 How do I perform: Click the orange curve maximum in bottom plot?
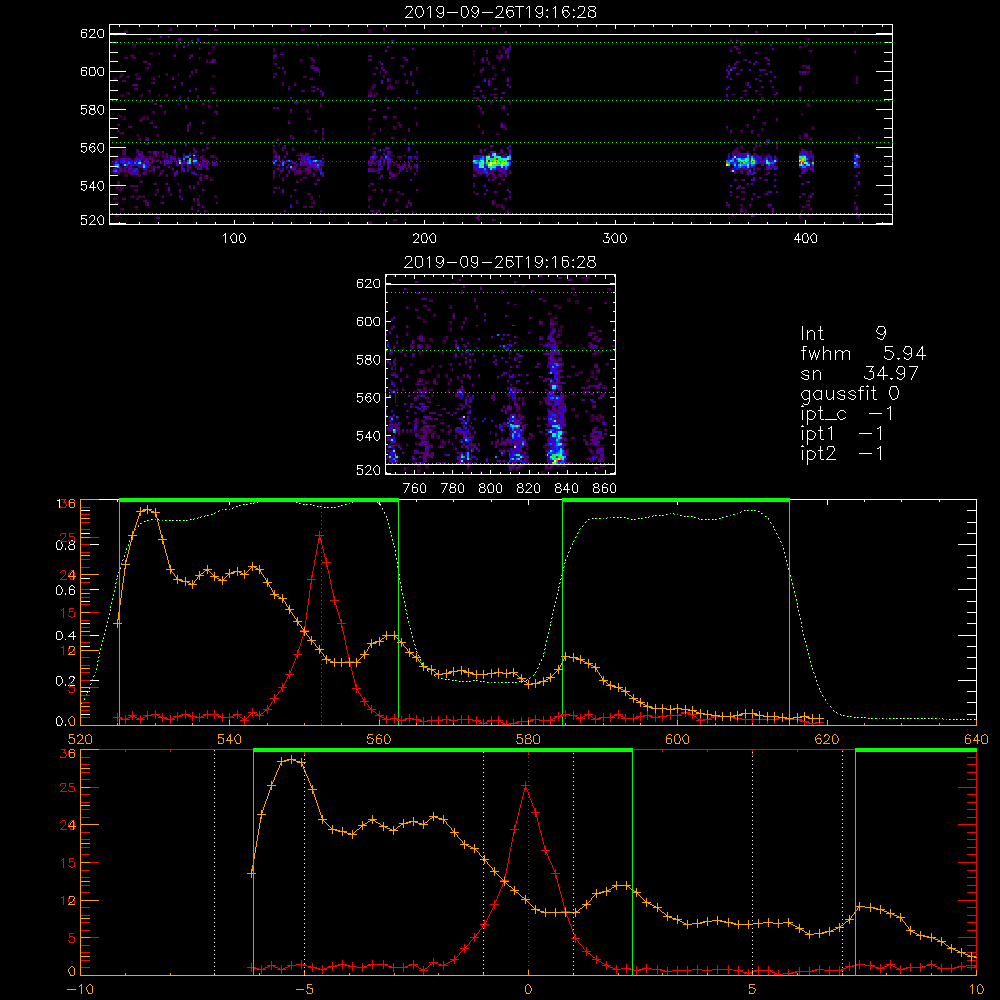291,760
